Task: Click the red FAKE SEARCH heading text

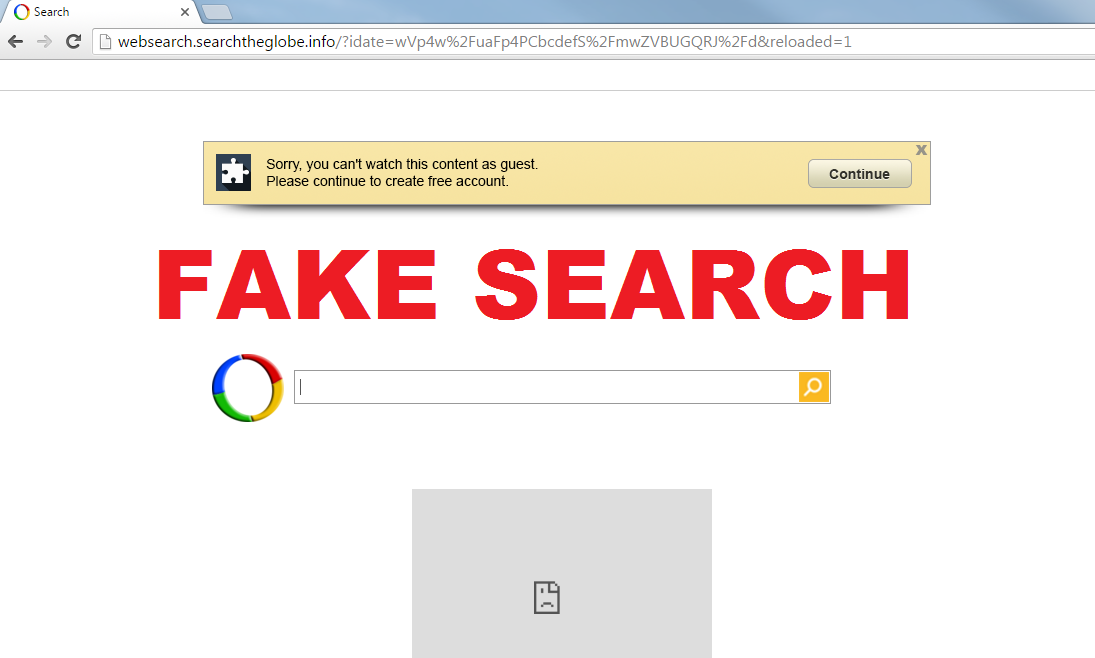Action: pyautogui.click(x=534, y=285)
